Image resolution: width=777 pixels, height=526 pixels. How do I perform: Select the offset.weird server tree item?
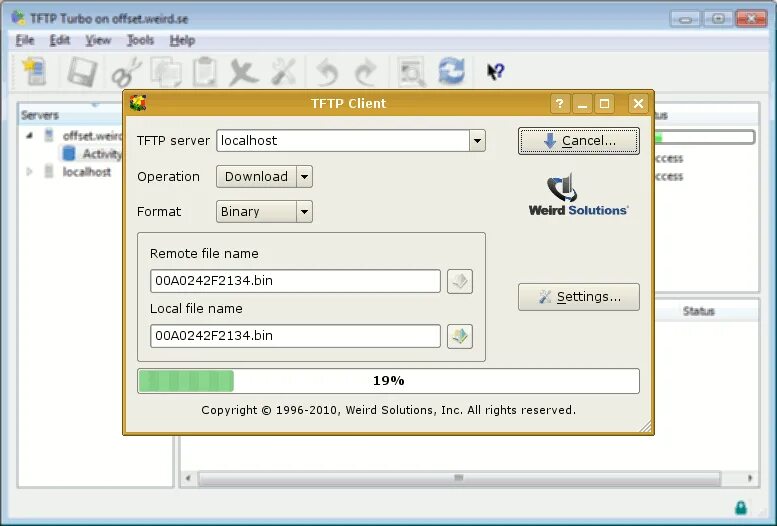point(92,136)
